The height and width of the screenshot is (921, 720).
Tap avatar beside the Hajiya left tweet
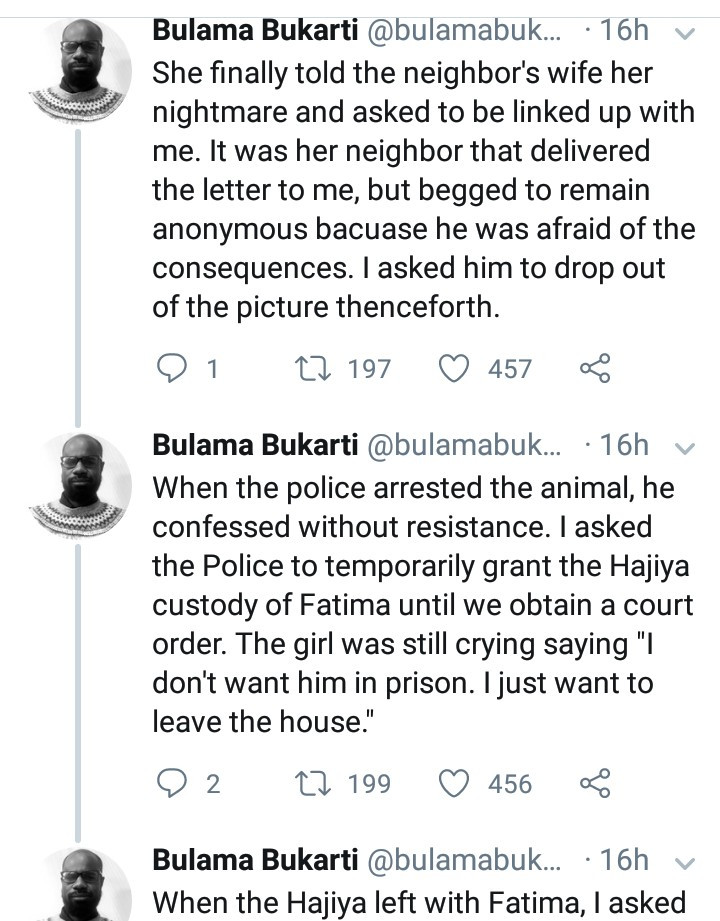tap(78, 885)
